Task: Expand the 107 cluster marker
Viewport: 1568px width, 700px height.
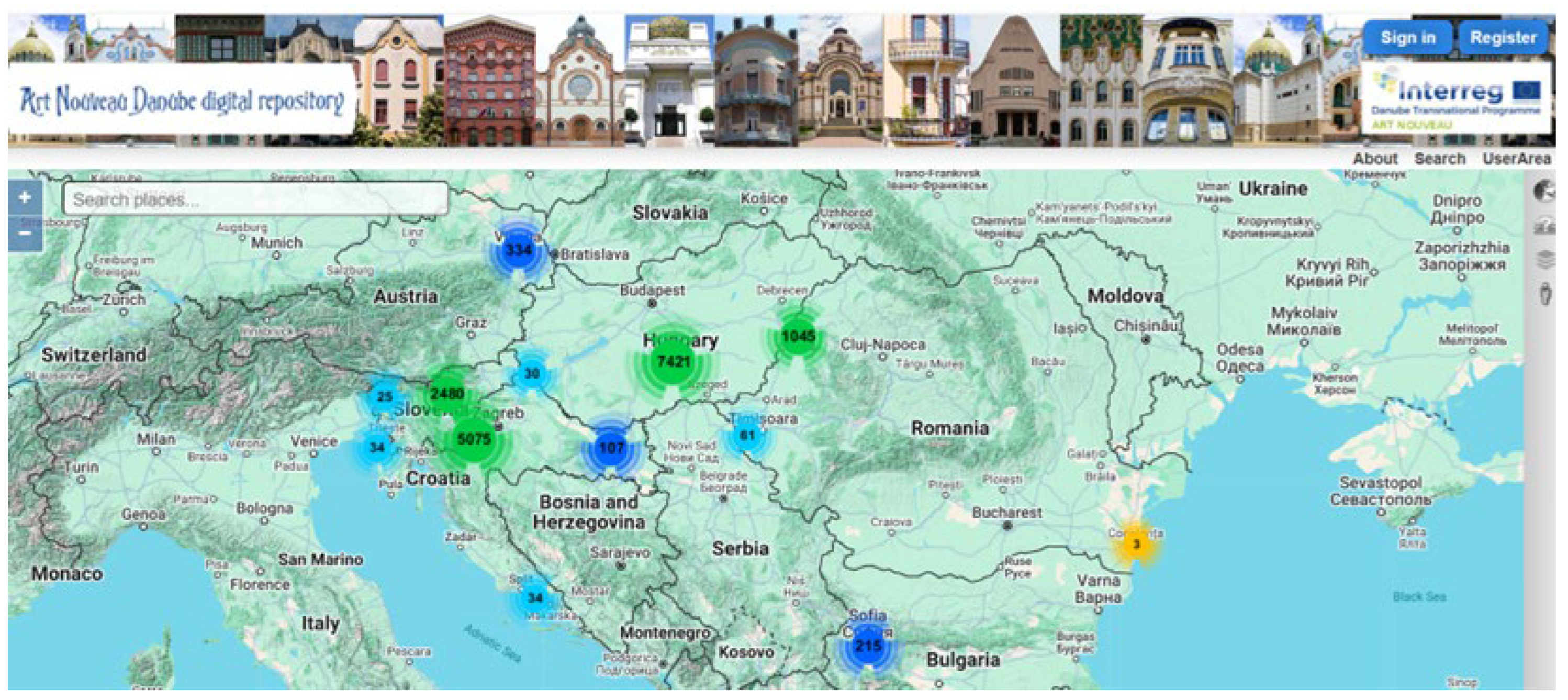Action: [611, 448]
